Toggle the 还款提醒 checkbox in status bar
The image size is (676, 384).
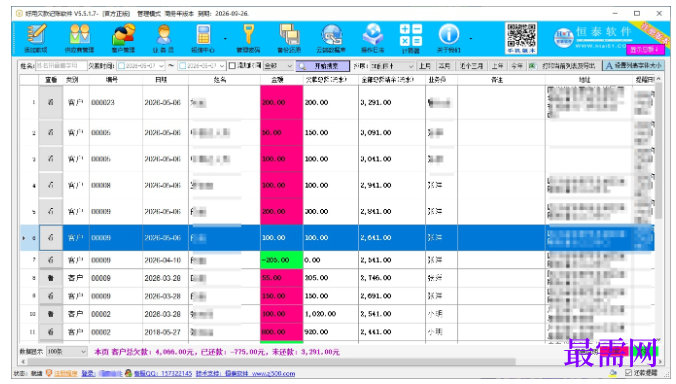(628, 372)
